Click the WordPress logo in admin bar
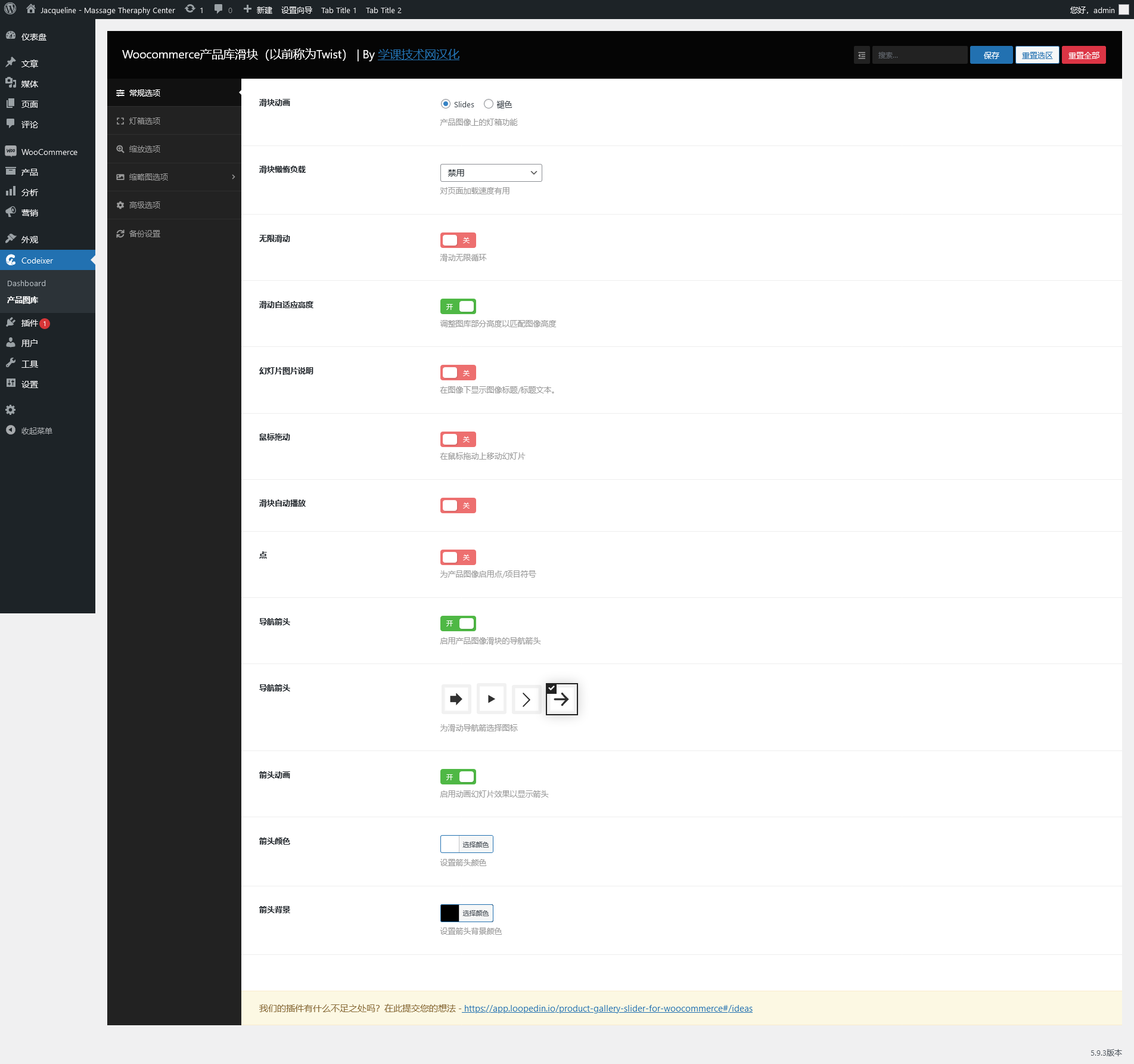Screen dimensions: 1134x1064 coord(11,10)
